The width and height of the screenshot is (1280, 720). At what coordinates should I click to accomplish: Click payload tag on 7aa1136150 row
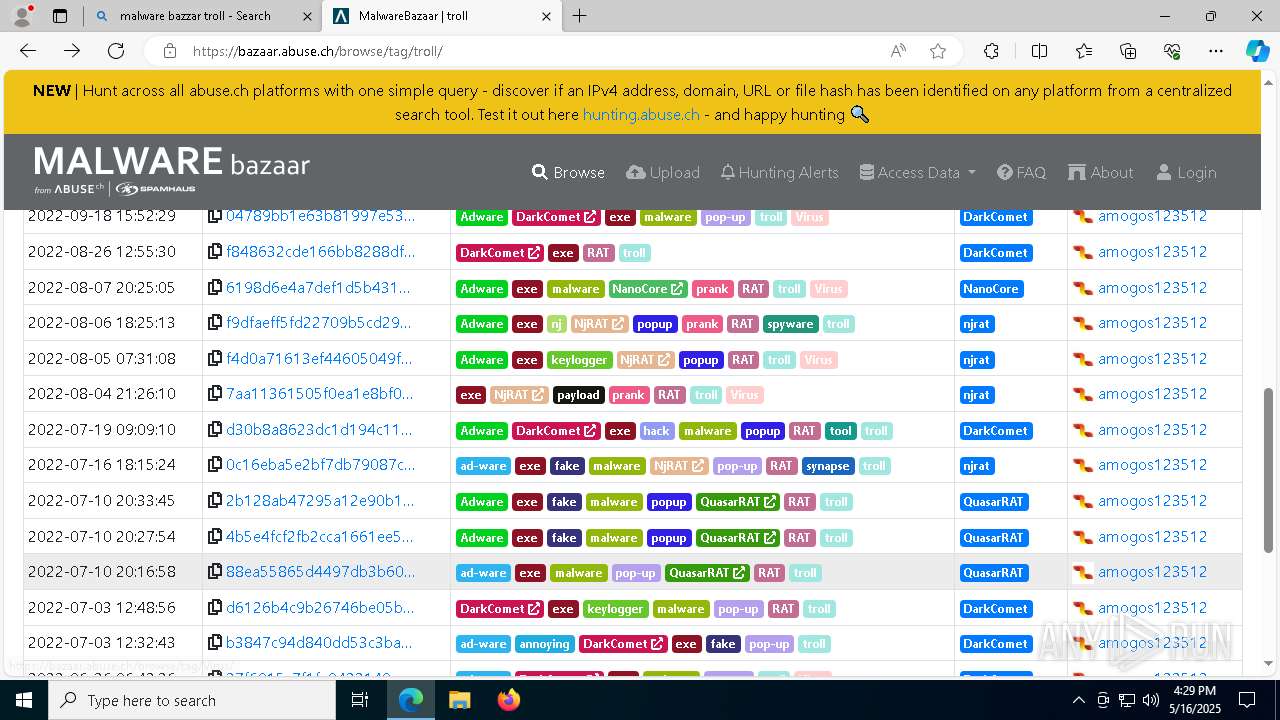click(x=578, y=395)
